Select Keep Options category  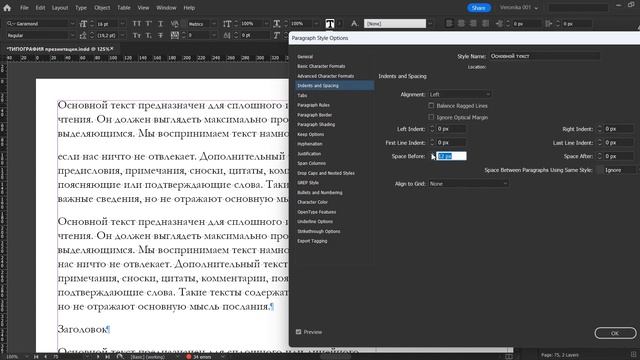[x=311, y=134]
